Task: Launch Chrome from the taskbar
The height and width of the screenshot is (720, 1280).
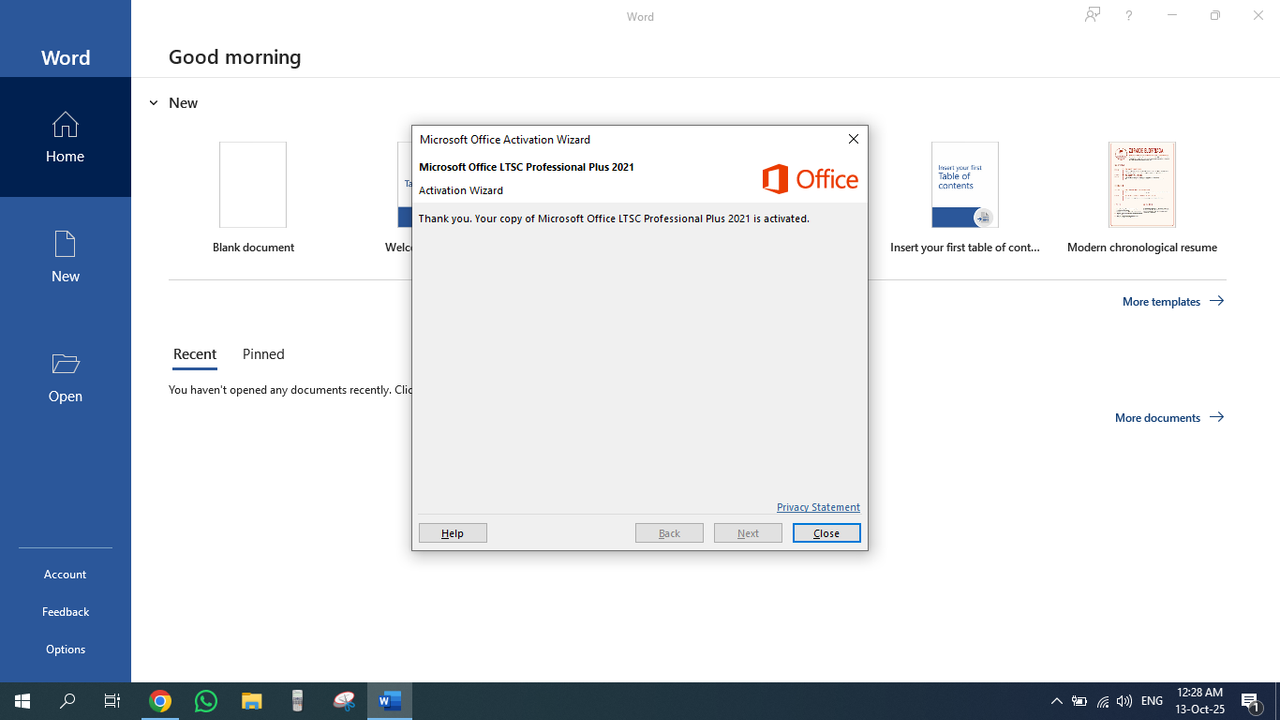Action: (x=160, y=701)
